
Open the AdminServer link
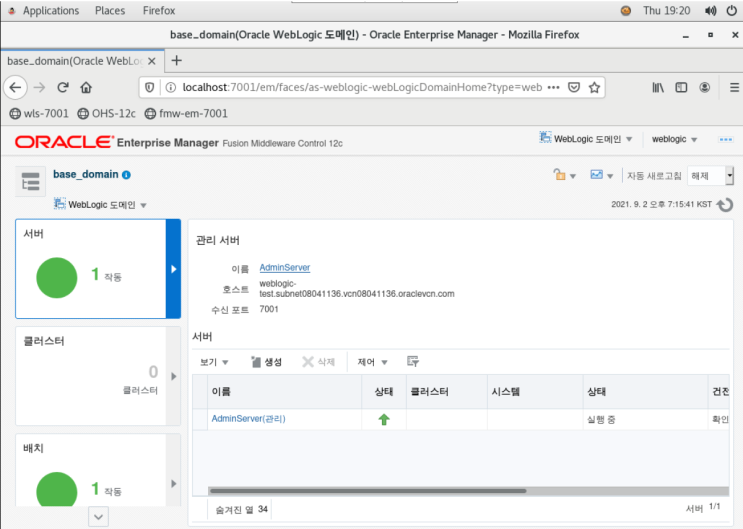click(285, 268)
